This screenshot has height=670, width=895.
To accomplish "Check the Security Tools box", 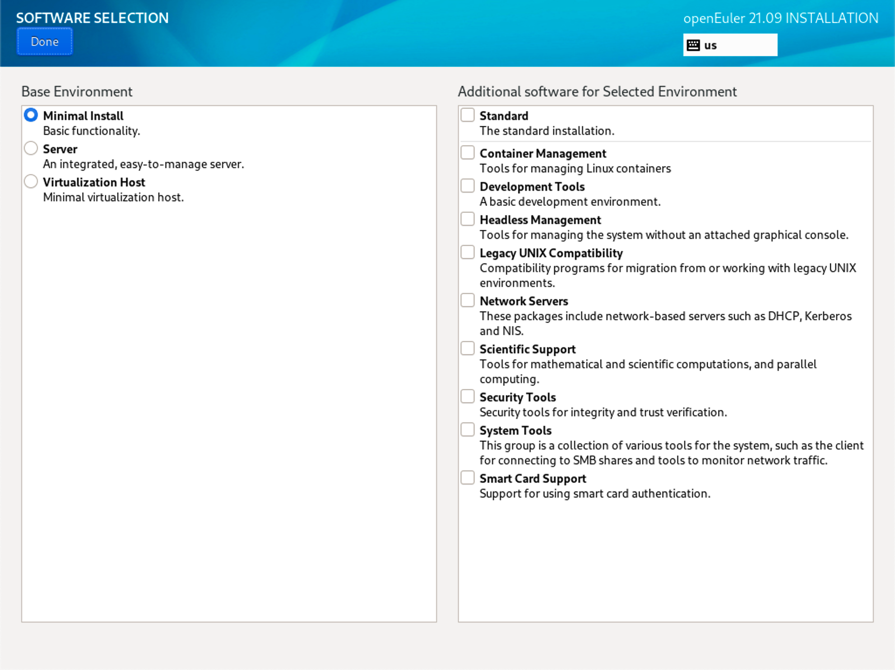I will click(x=467, y=396).
